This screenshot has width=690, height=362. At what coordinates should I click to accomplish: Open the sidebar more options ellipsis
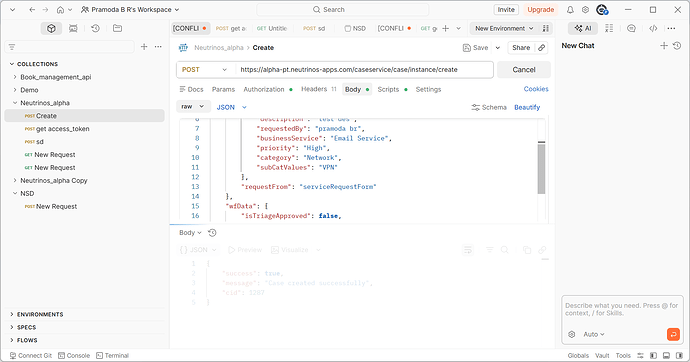158,47
